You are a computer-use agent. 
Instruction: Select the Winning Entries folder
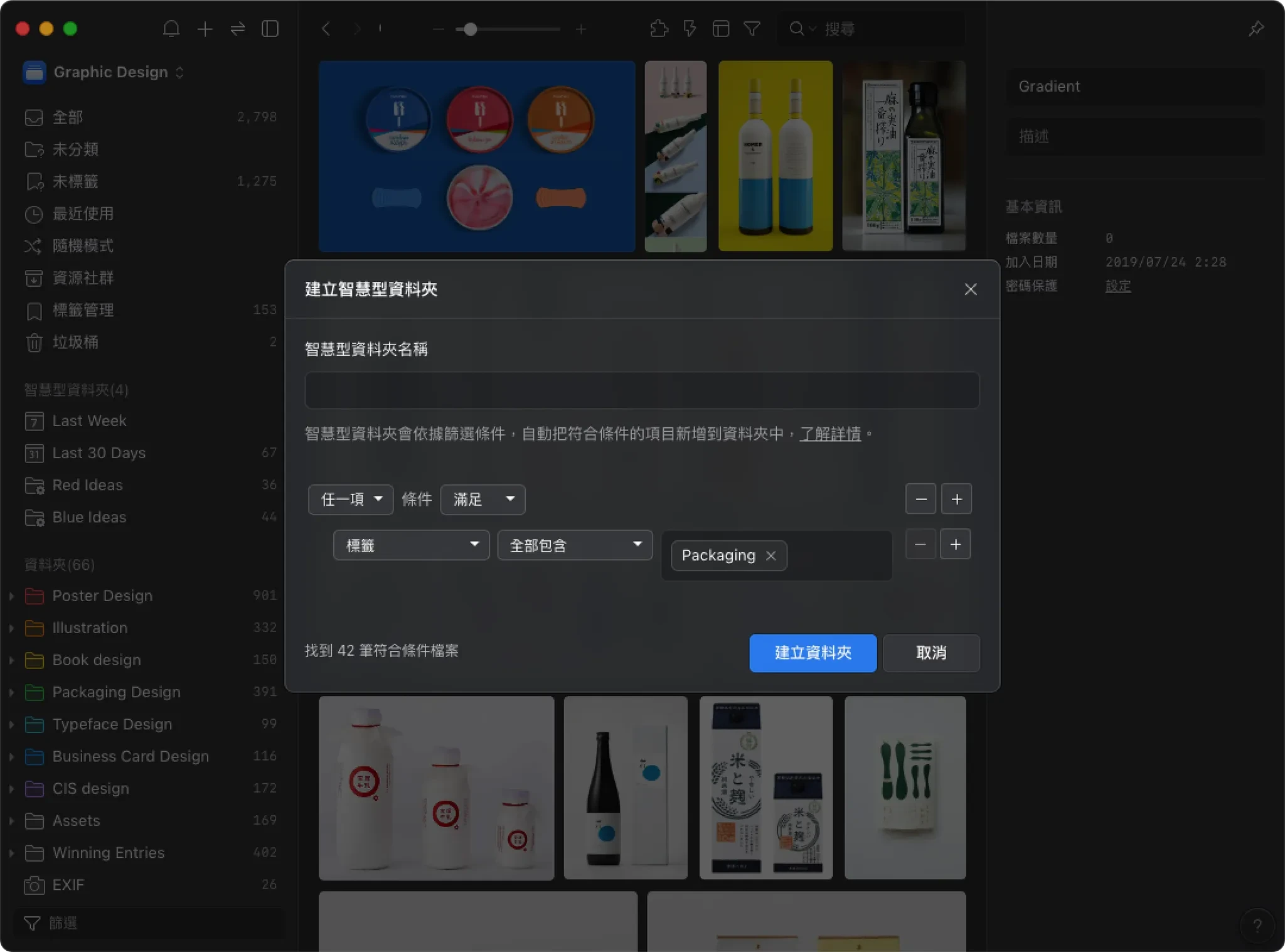(149, 853)
